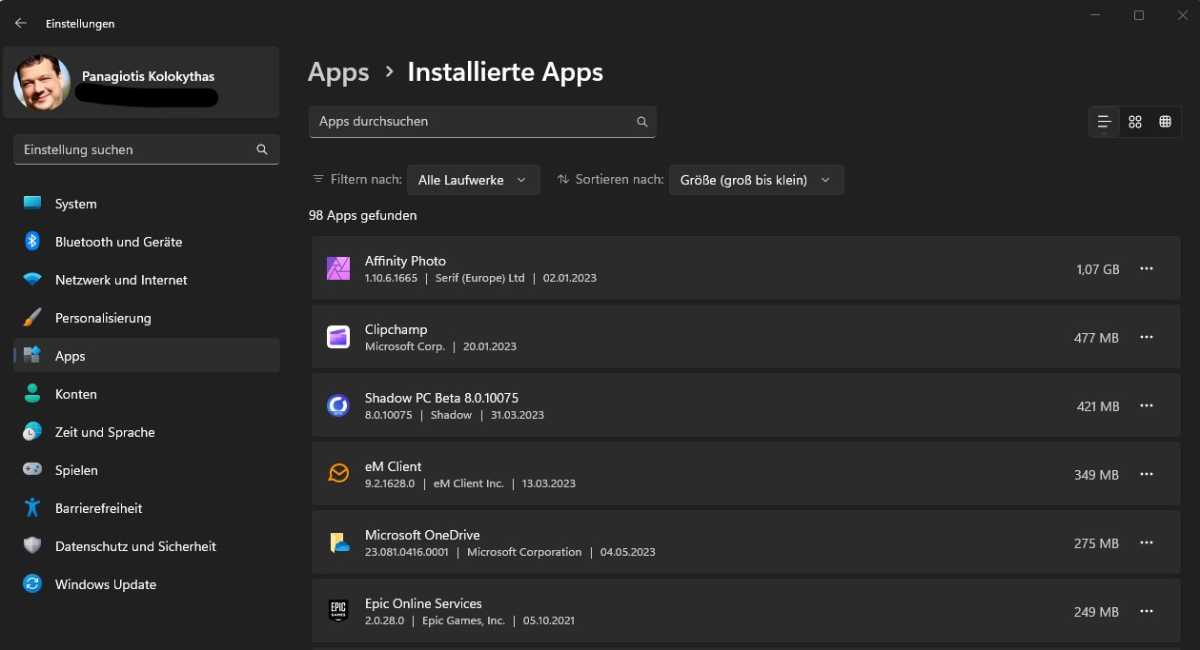This screenshot has height=650, width=1200.
Task: Open the three-dot menu for Clipchamp
Action: [x=1147, y=337]
